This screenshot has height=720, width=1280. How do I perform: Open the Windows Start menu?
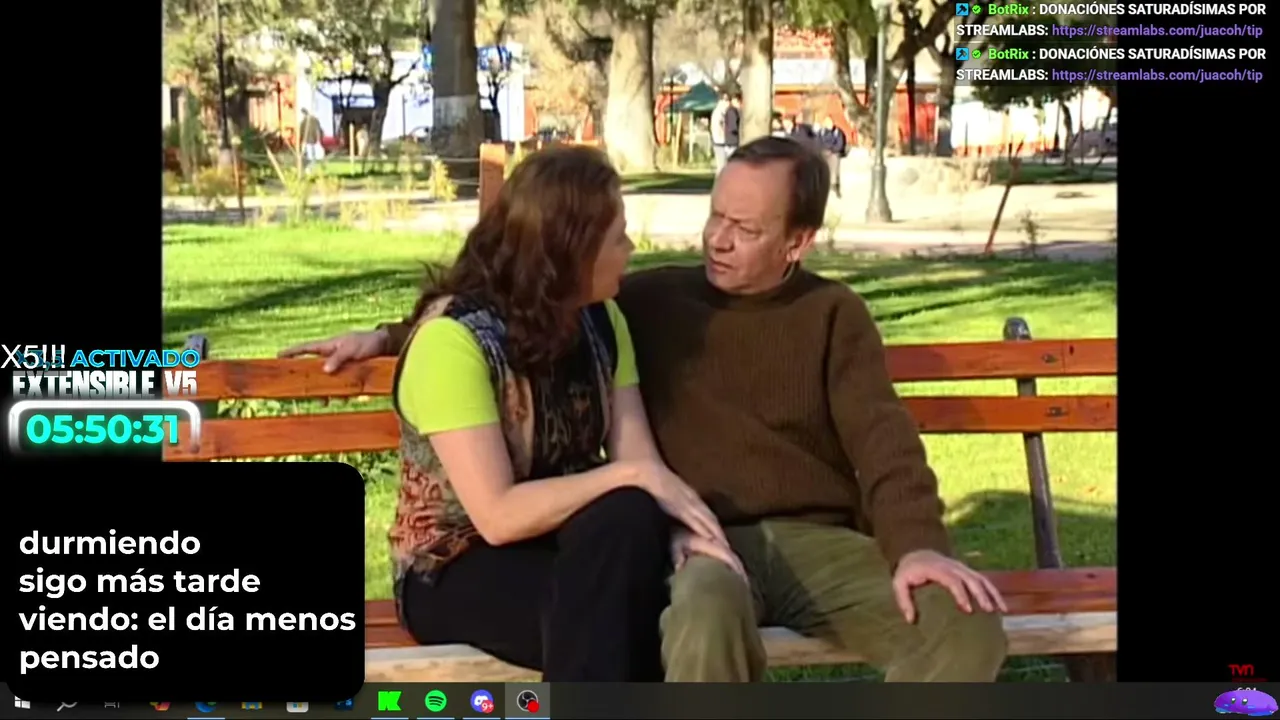[21, 703]
